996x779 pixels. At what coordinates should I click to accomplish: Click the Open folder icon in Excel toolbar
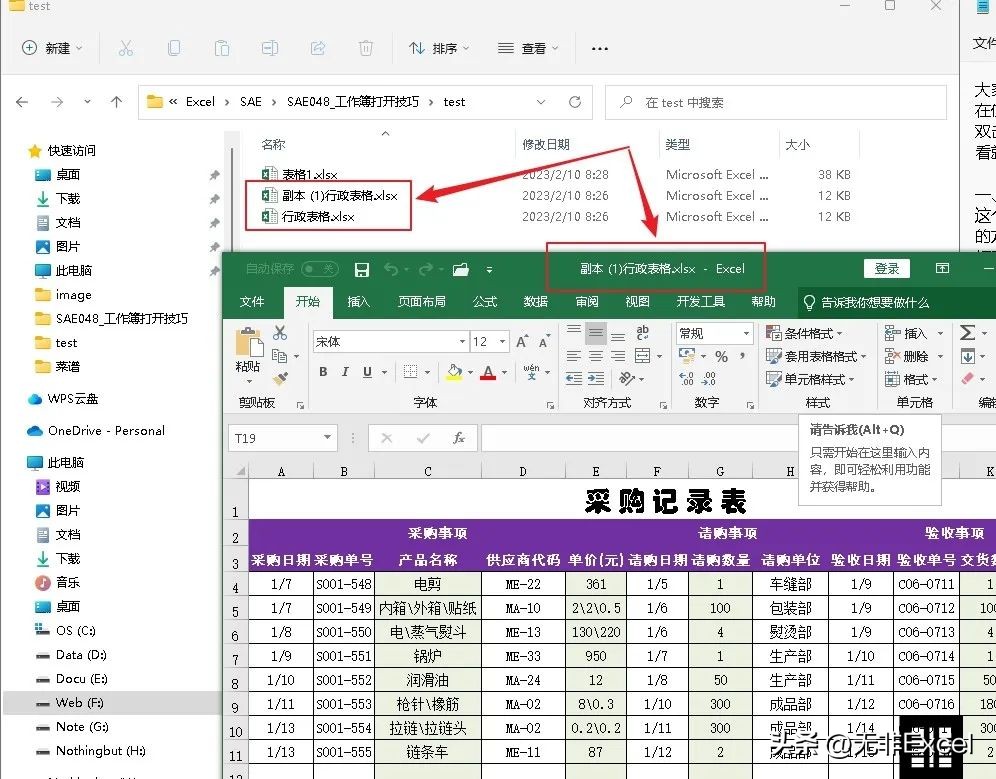click(x=461, y=269)
